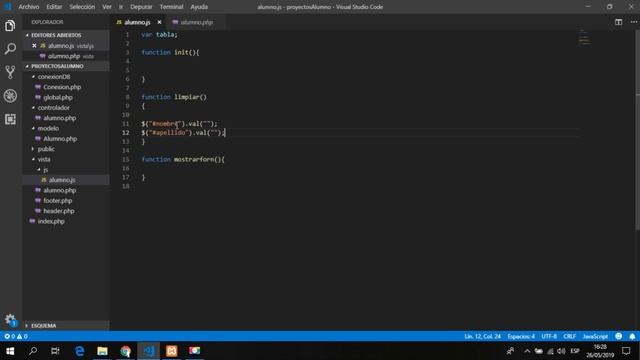Open Windows Start menu

click(x=10, y=351)
